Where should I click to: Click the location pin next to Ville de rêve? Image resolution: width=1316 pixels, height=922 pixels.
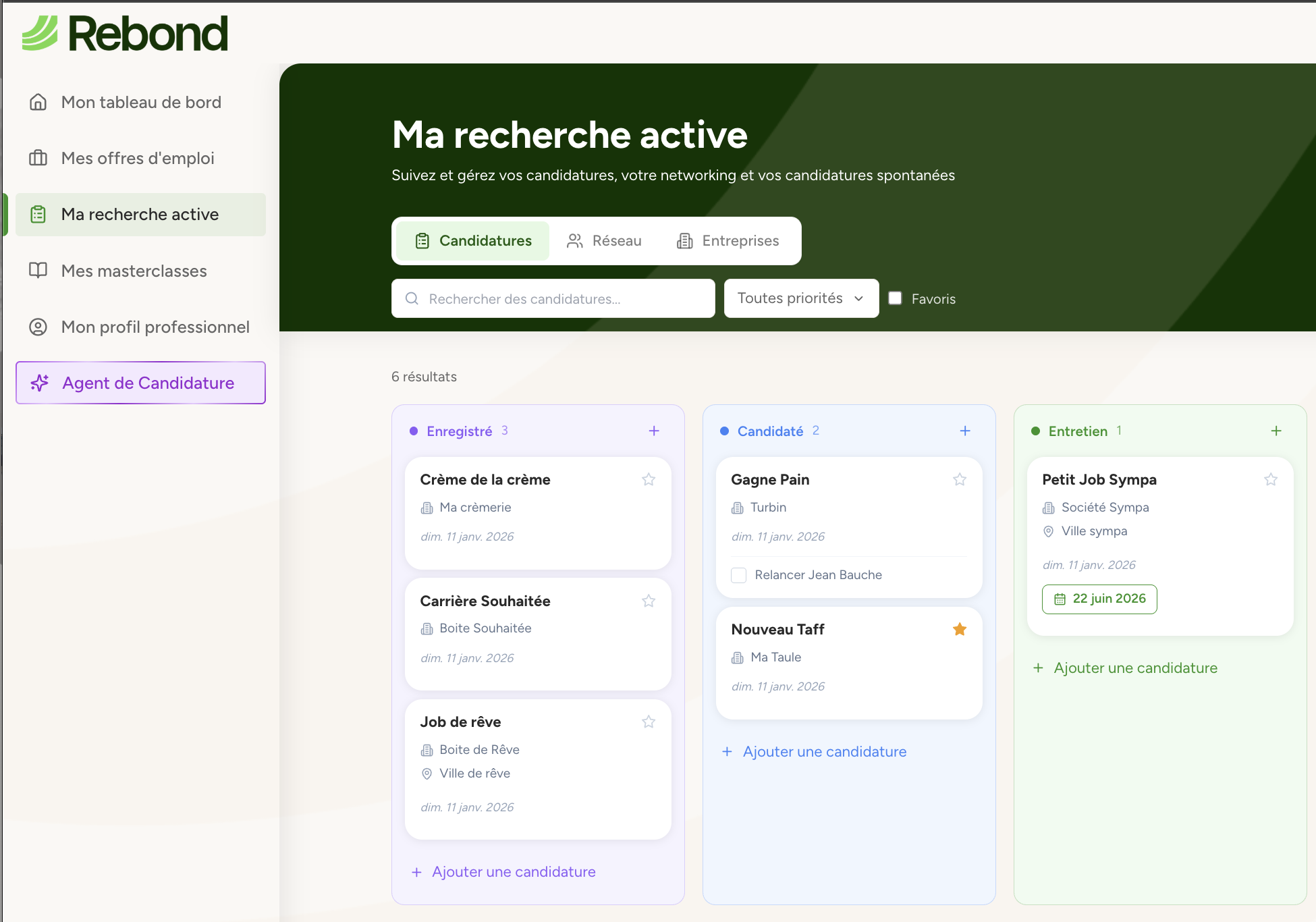(427, 774)
